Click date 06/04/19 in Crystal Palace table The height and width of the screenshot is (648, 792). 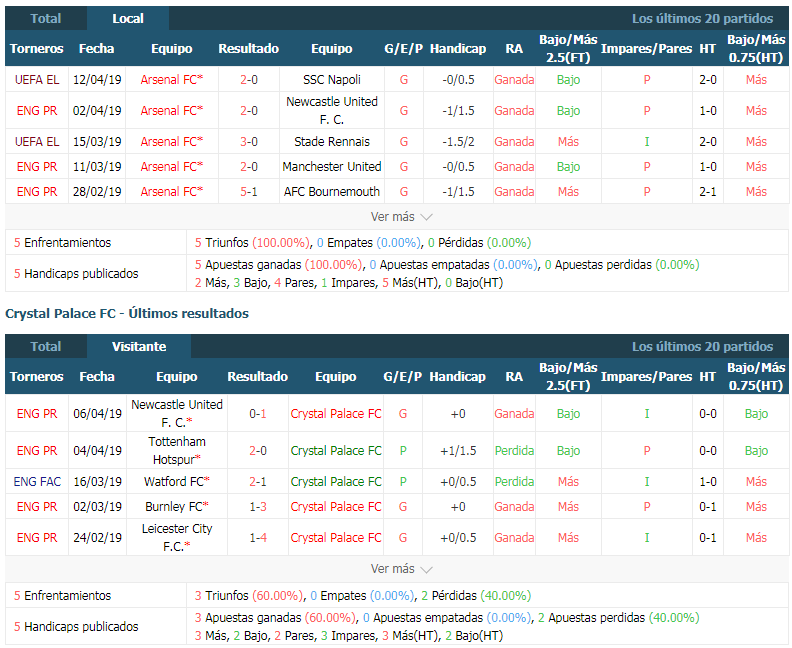(x=97, y=414)
